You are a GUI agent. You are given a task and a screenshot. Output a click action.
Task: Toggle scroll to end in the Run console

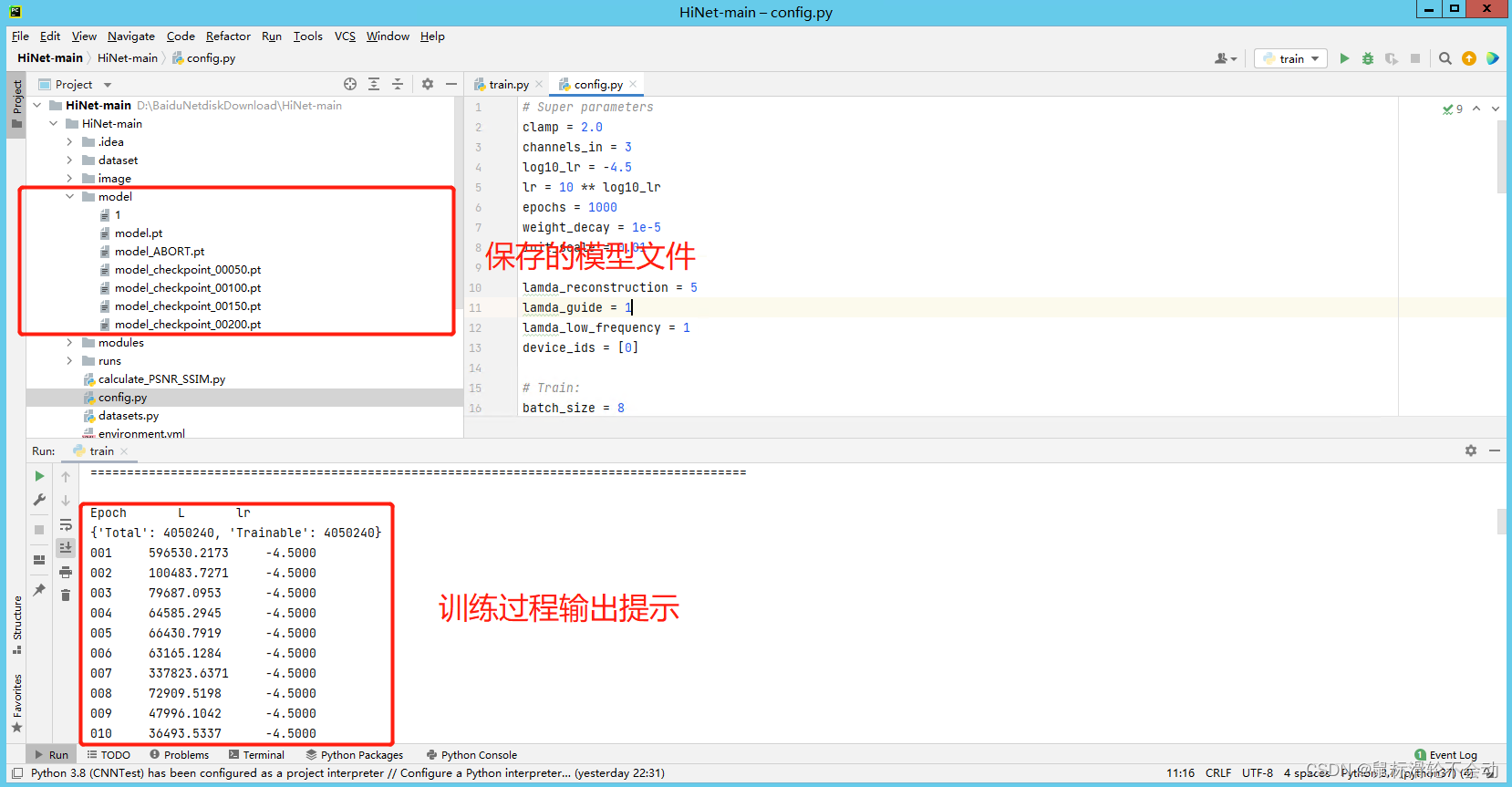click(x=66, y=547)
